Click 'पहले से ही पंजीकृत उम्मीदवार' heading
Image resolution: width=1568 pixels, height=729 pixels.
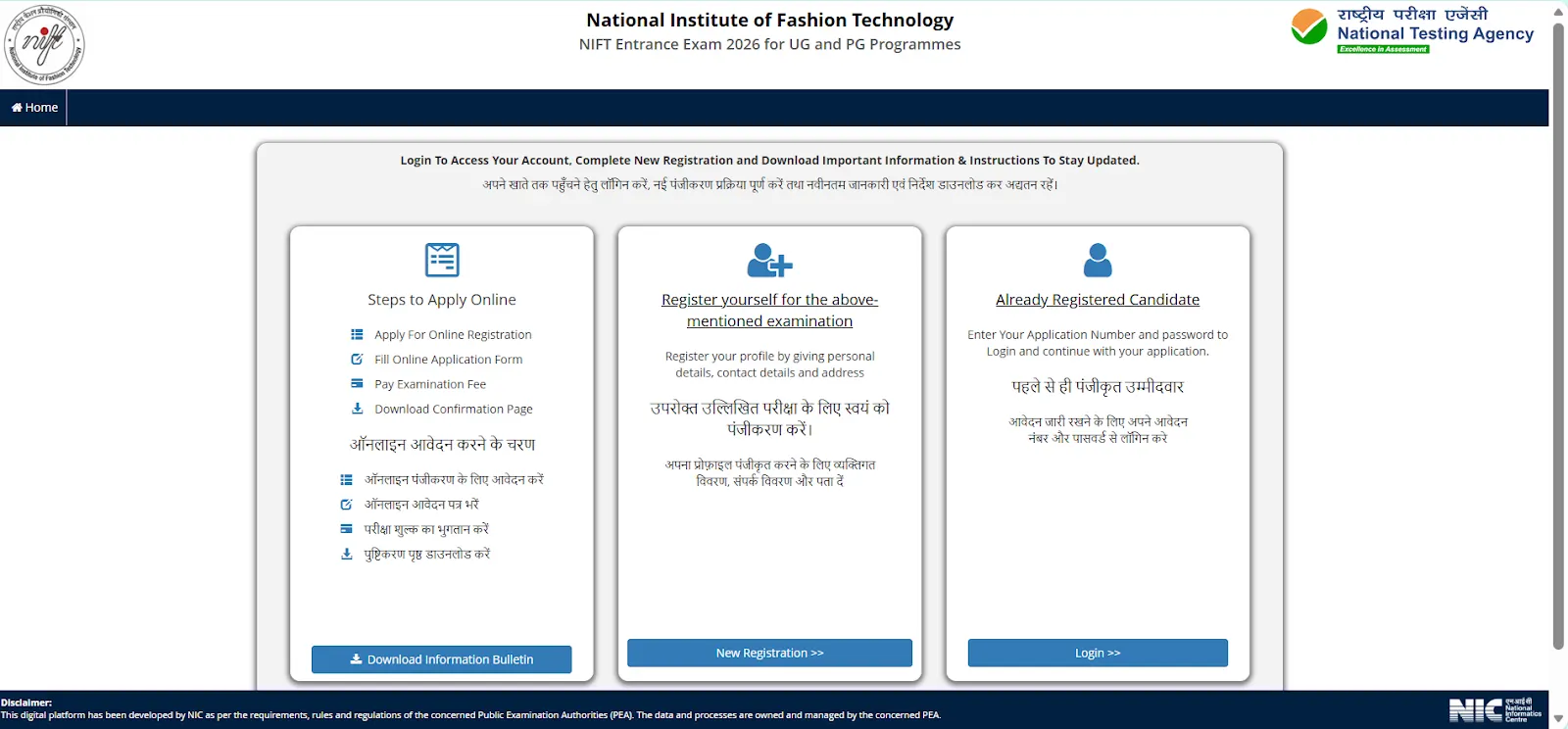point(1098,387)
